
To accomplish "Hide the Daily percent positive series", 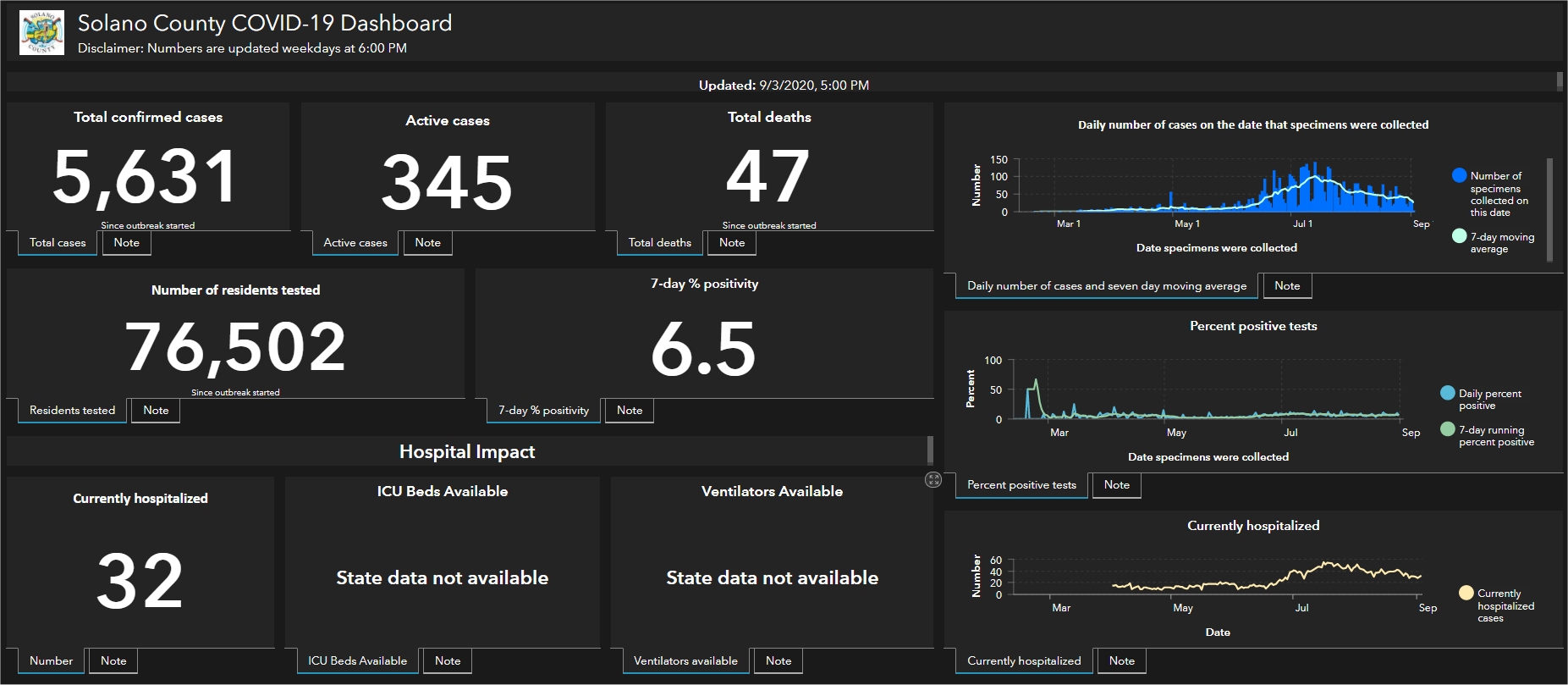I will [1448, 393].
